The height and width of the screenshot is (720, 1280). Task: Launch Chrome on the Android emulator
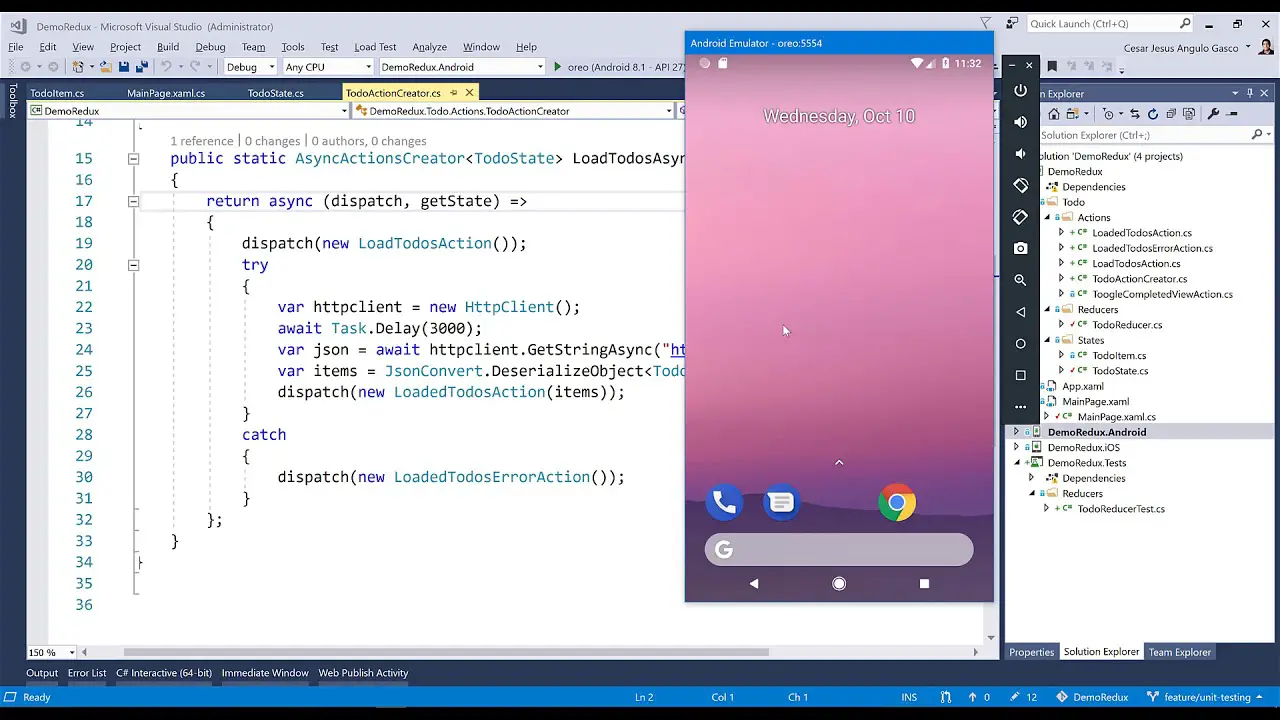896,502
